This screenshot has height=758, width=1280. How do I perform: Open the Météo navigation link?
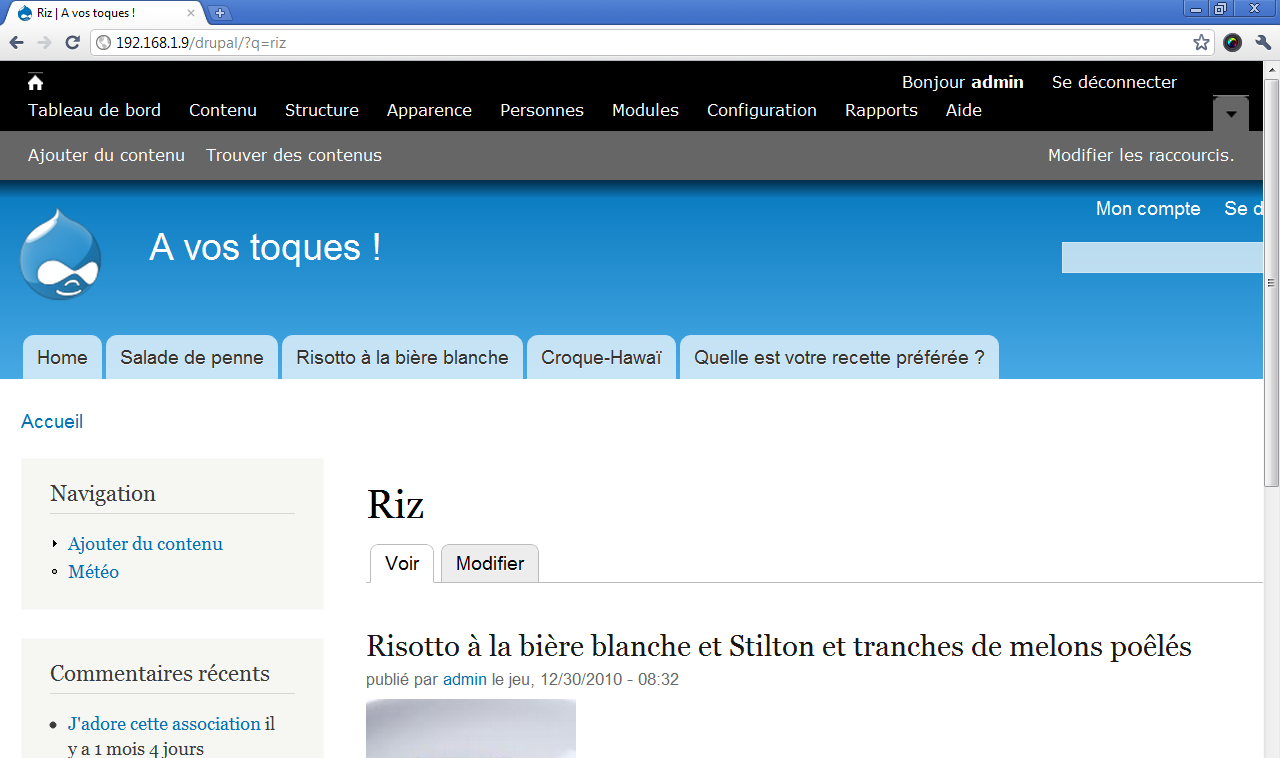point(93,572)
